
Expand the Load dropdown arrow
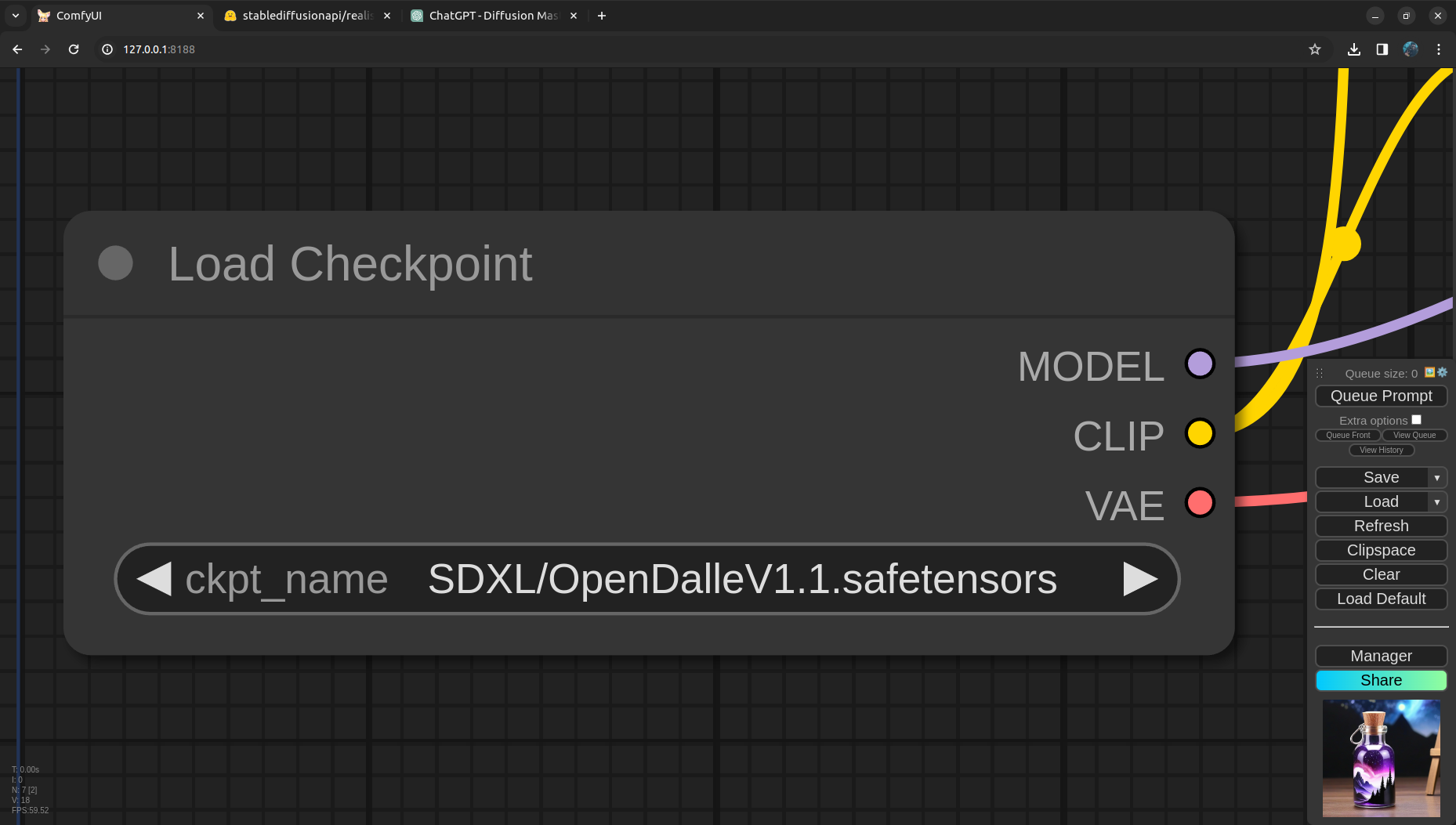coord(1437,502)
